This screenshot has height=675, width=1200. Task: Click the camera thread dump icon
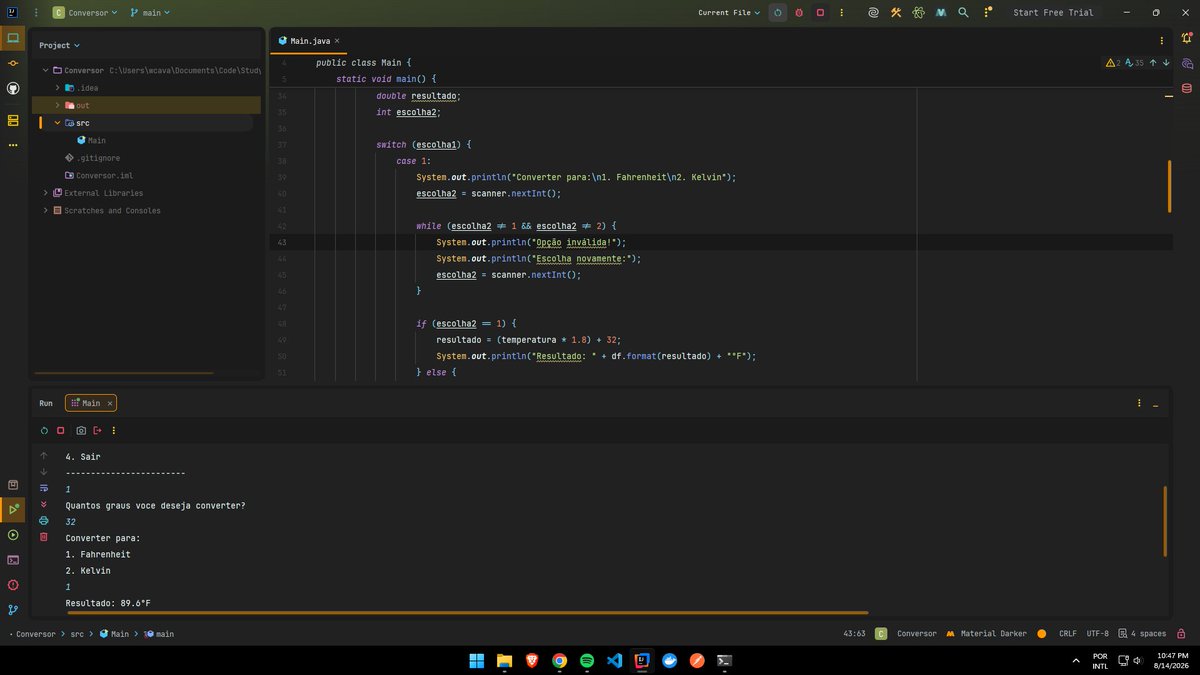81,430
